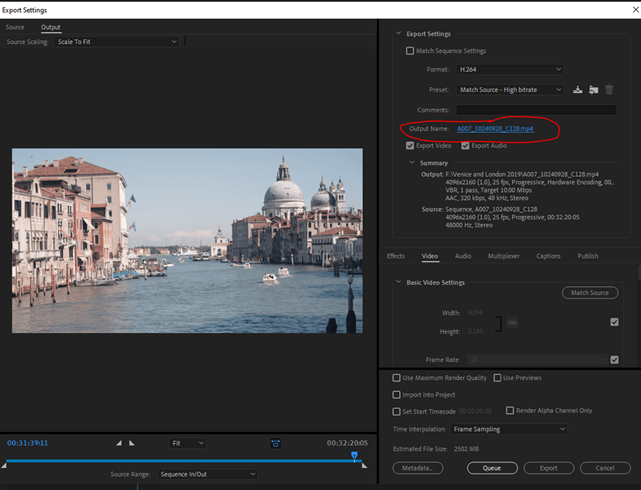Open the Fit zoom level dropdown
The width and height of the screenshot is (641, 490).
point(187,443)
